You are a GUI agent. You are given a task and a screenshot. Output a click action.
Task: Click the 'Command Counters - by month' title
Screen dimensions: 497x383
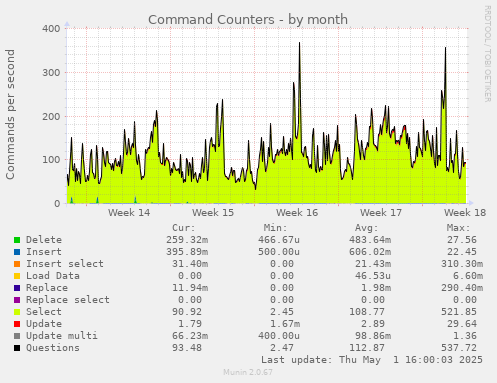(248, 20)
